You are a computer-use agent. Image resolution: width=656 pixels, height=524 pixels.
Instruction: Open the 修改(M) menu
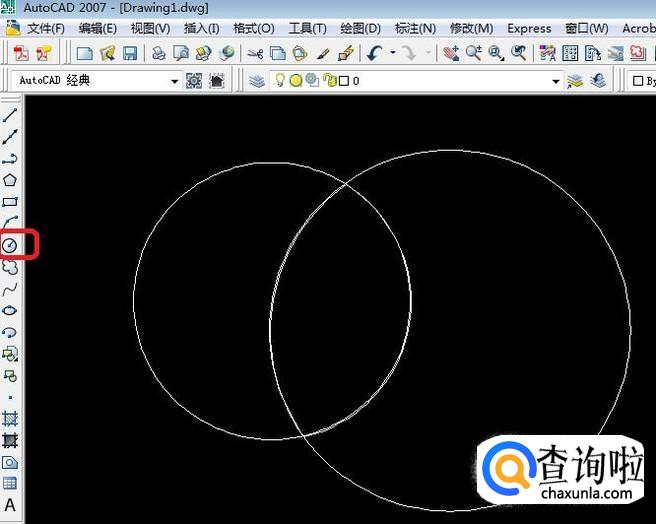pos(472,28)
